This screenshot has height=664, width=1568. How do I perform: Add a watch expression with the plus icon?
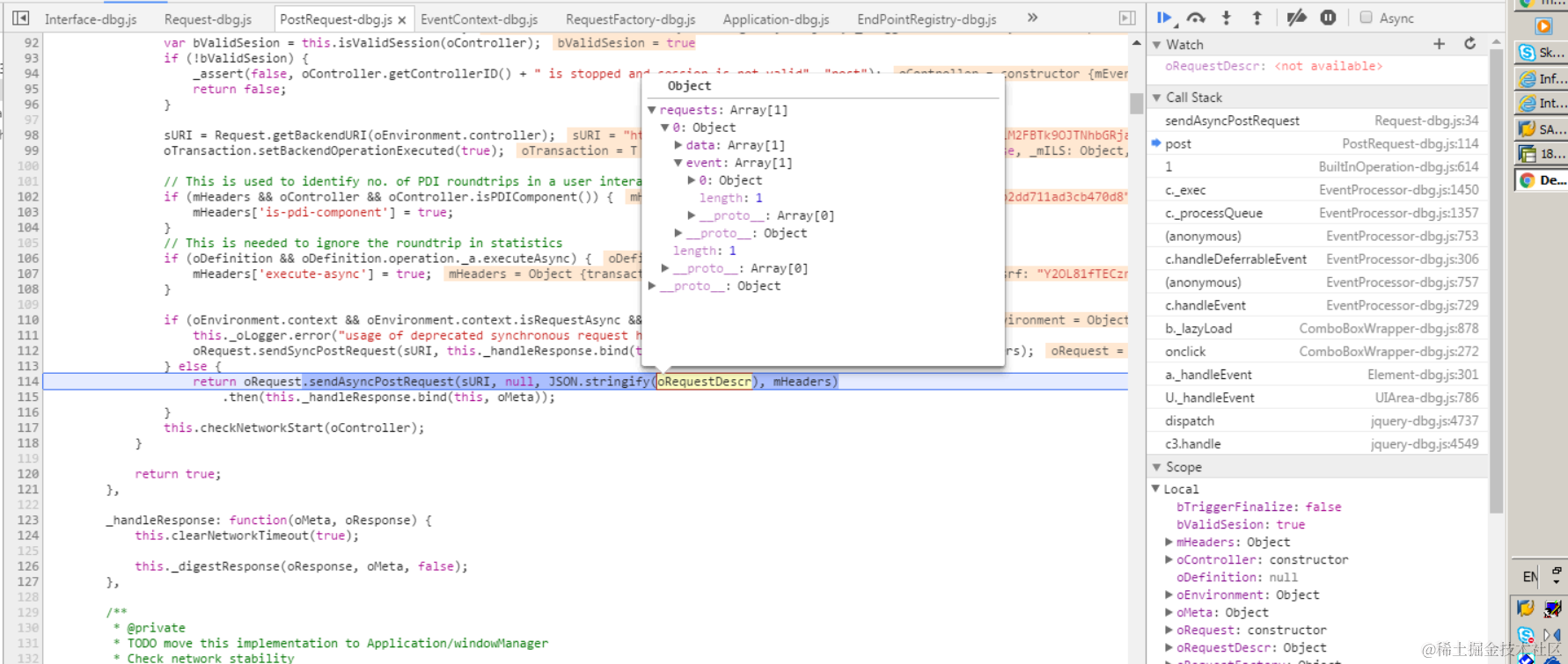pos(1440,44)
